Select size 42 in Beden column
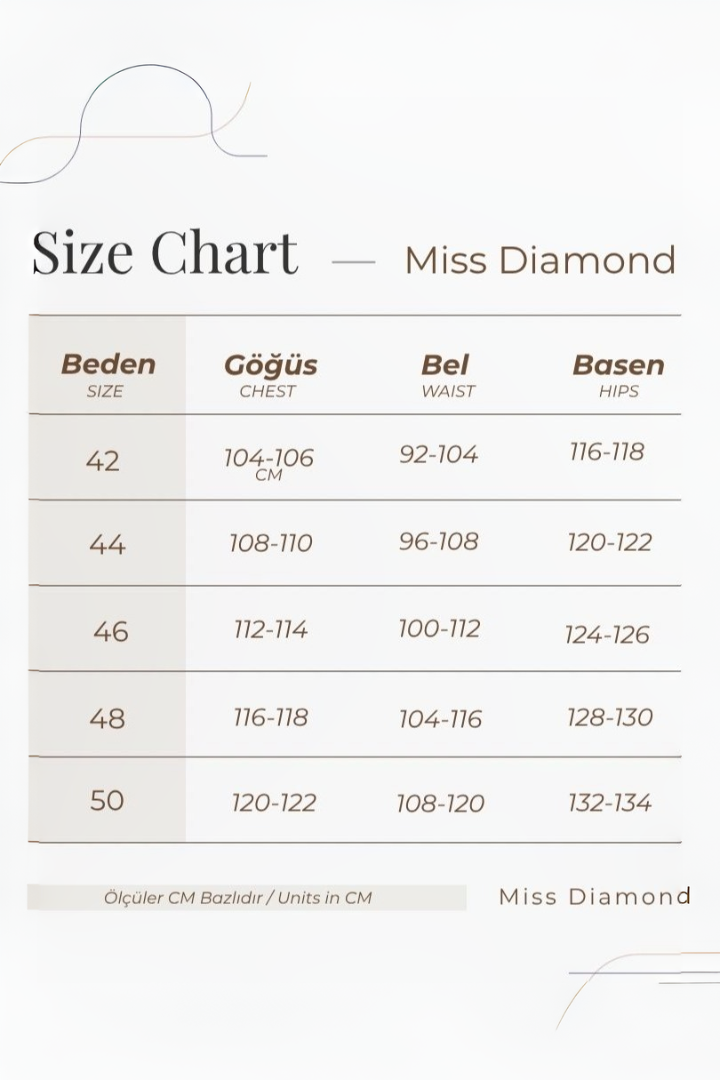720x1080 pixels. click(x=103, y=460)
